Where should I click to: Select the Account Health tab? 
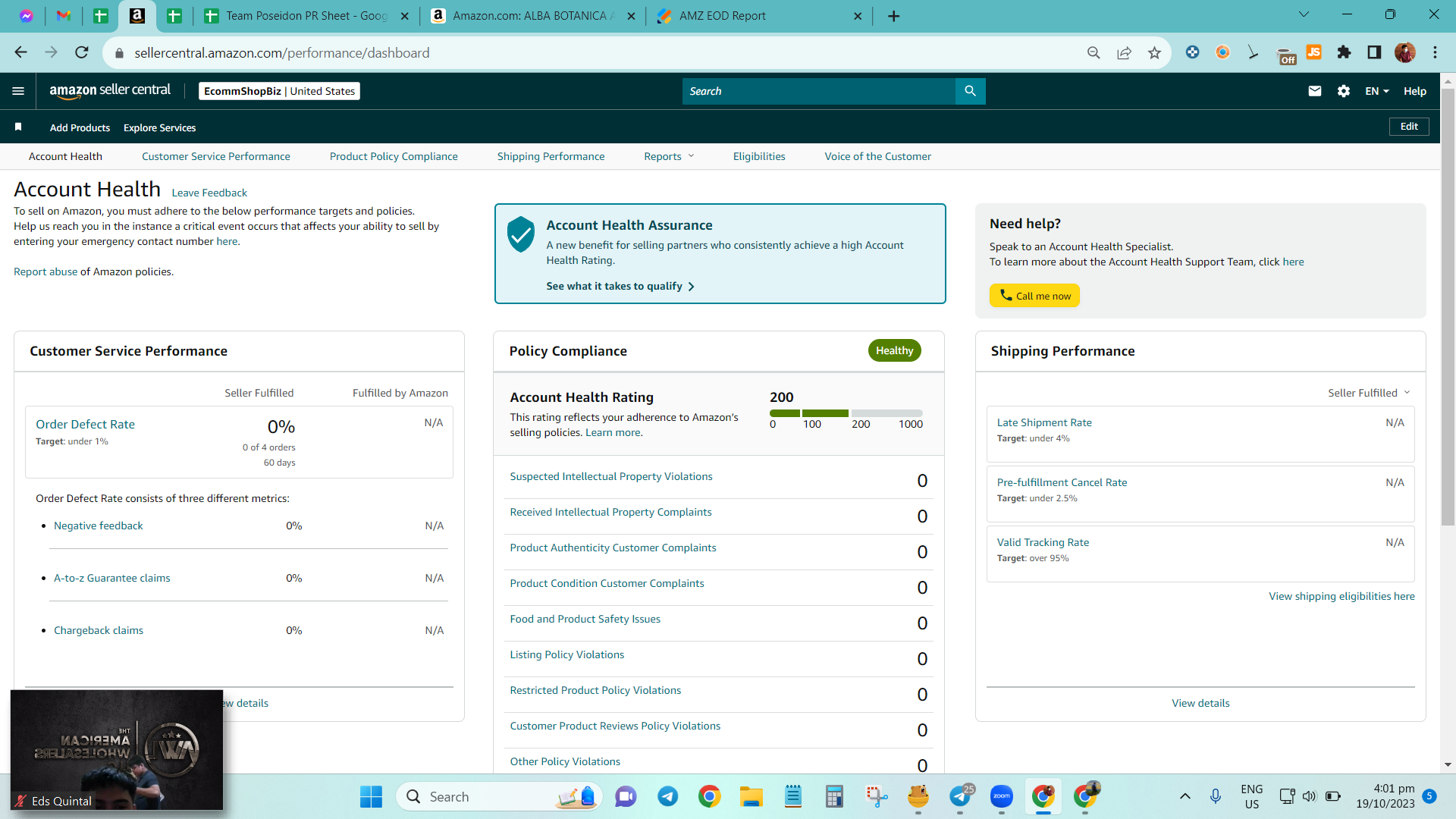[x=65, y=157]
